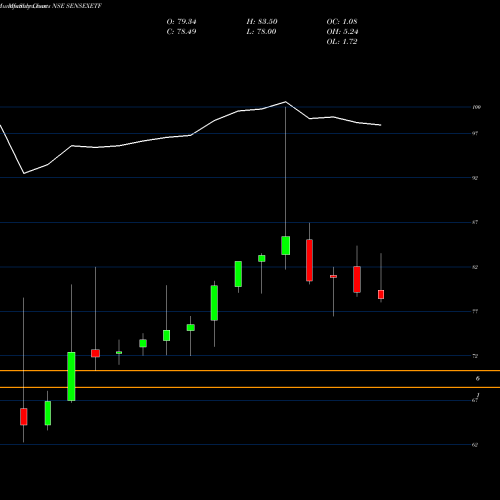
Task: Click the 100 price axis label
Action: tap(476, 107)
